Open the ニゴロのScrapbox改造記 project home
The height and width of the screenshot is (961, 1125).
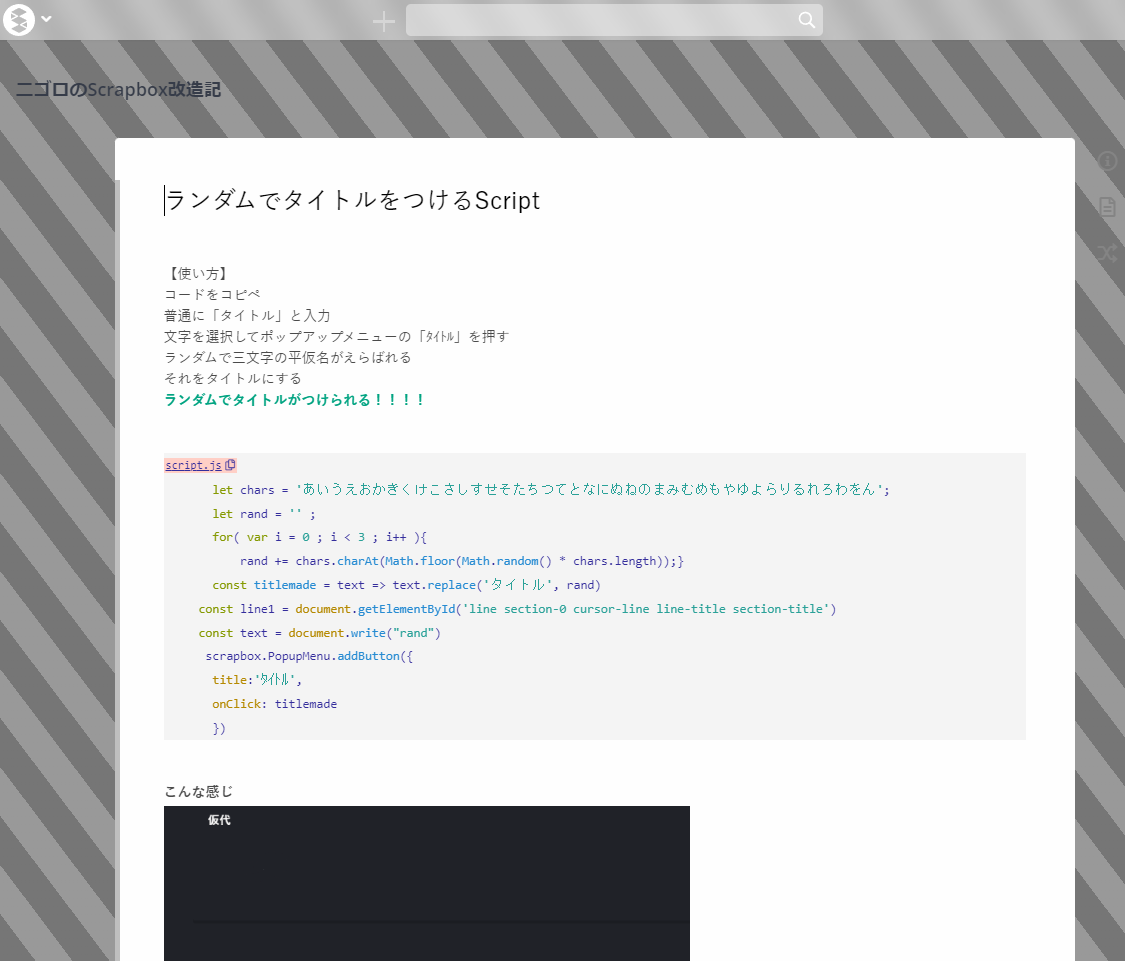pos(118,90)
